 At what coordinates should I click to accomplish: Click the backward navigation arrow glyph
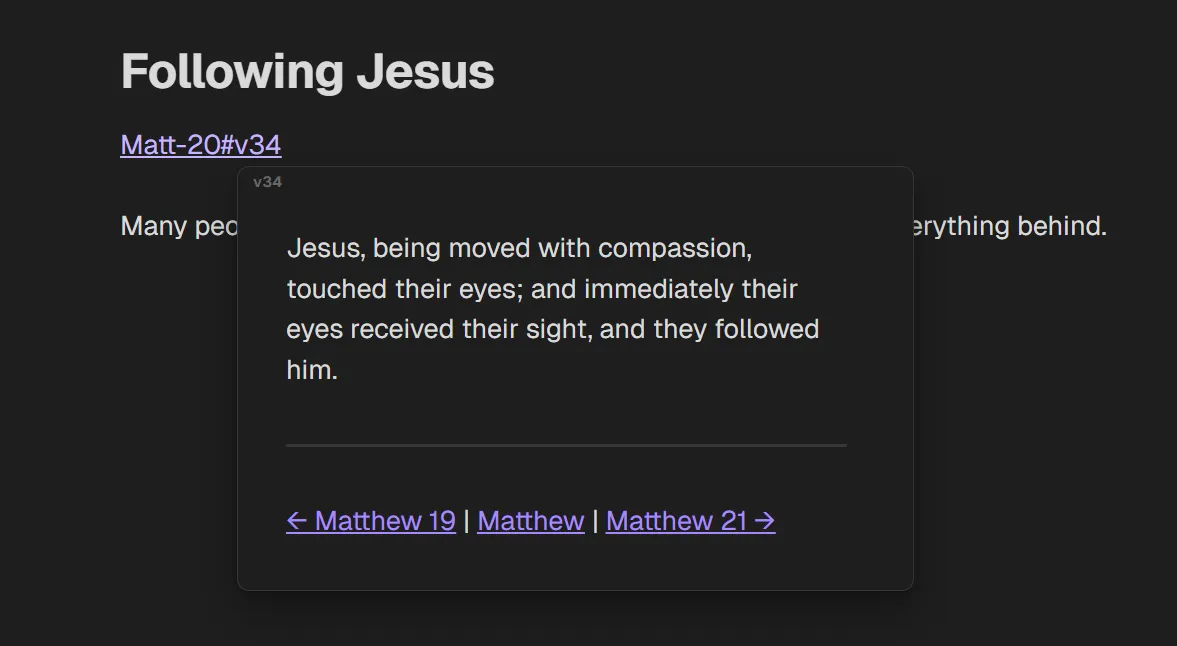coord(297,520)
